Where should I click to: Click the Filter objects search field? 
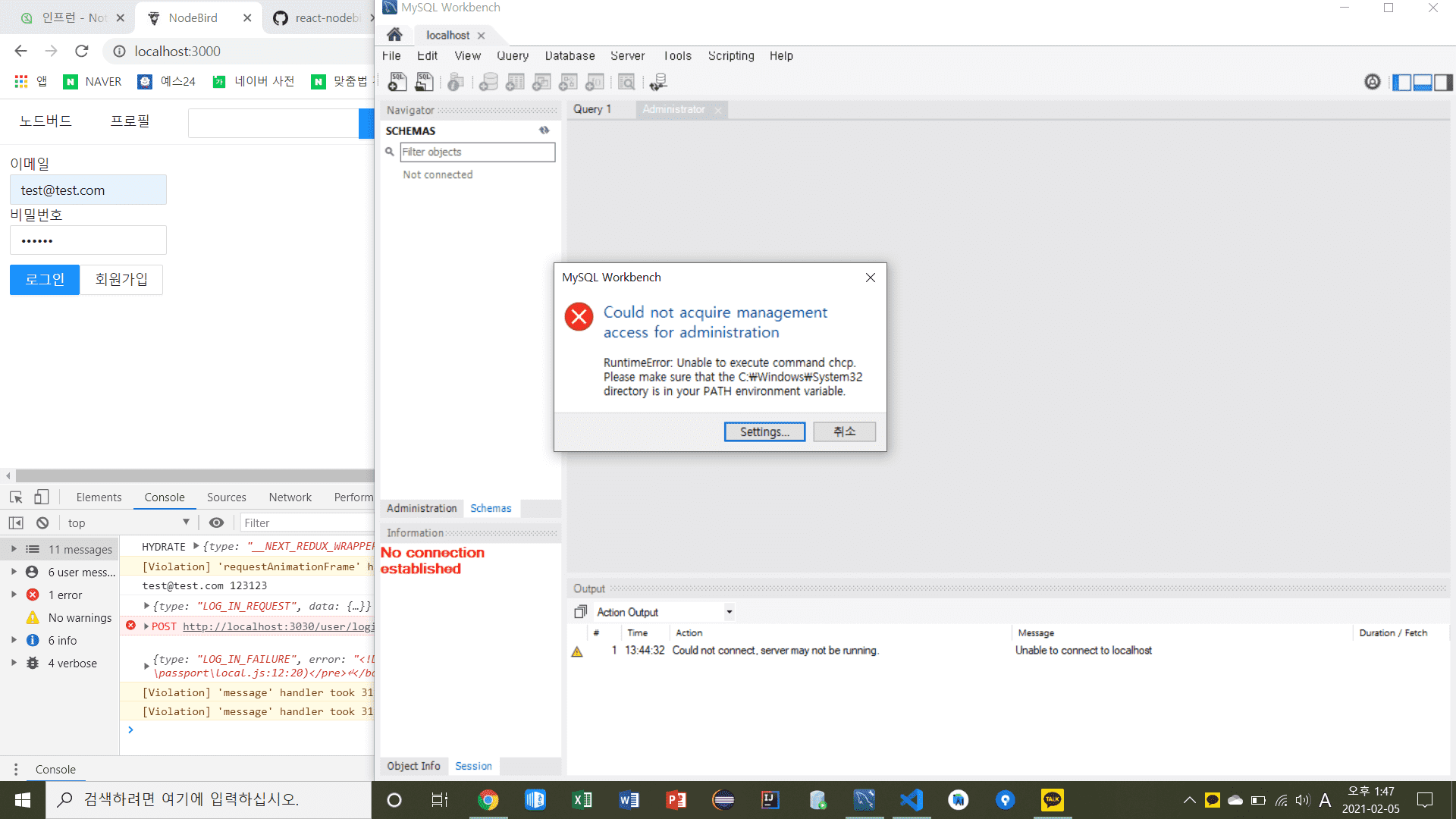tap(477, 152)
